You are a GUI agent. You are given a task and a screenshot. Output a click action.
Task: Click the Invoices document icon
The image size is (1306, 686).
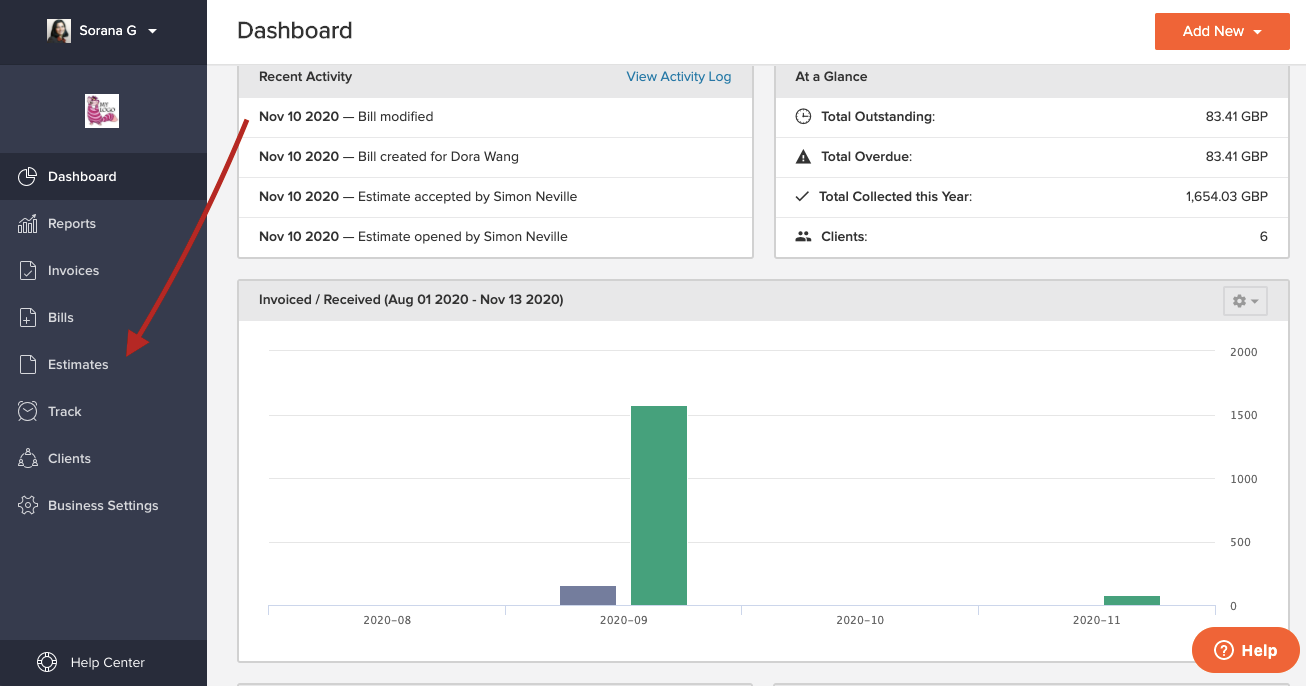(x=28, y=271)
